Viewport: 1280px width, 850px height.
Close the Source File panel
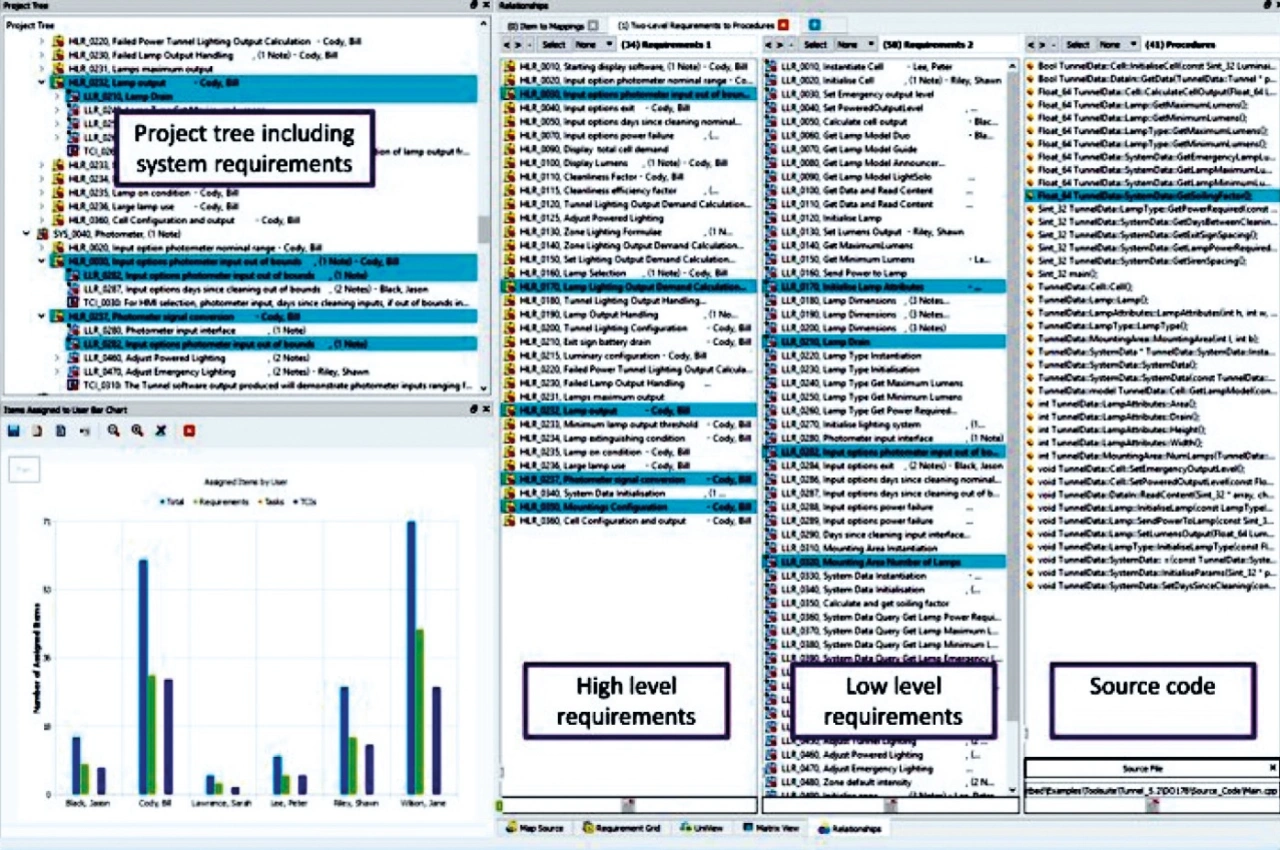1272,767
